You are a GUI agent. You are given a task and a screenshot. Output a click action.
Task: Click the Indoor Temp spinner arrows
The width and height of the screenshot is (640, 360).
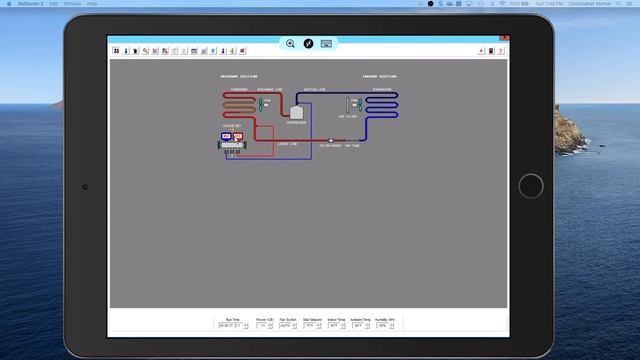pyautogui.click(x=343, y=326)
